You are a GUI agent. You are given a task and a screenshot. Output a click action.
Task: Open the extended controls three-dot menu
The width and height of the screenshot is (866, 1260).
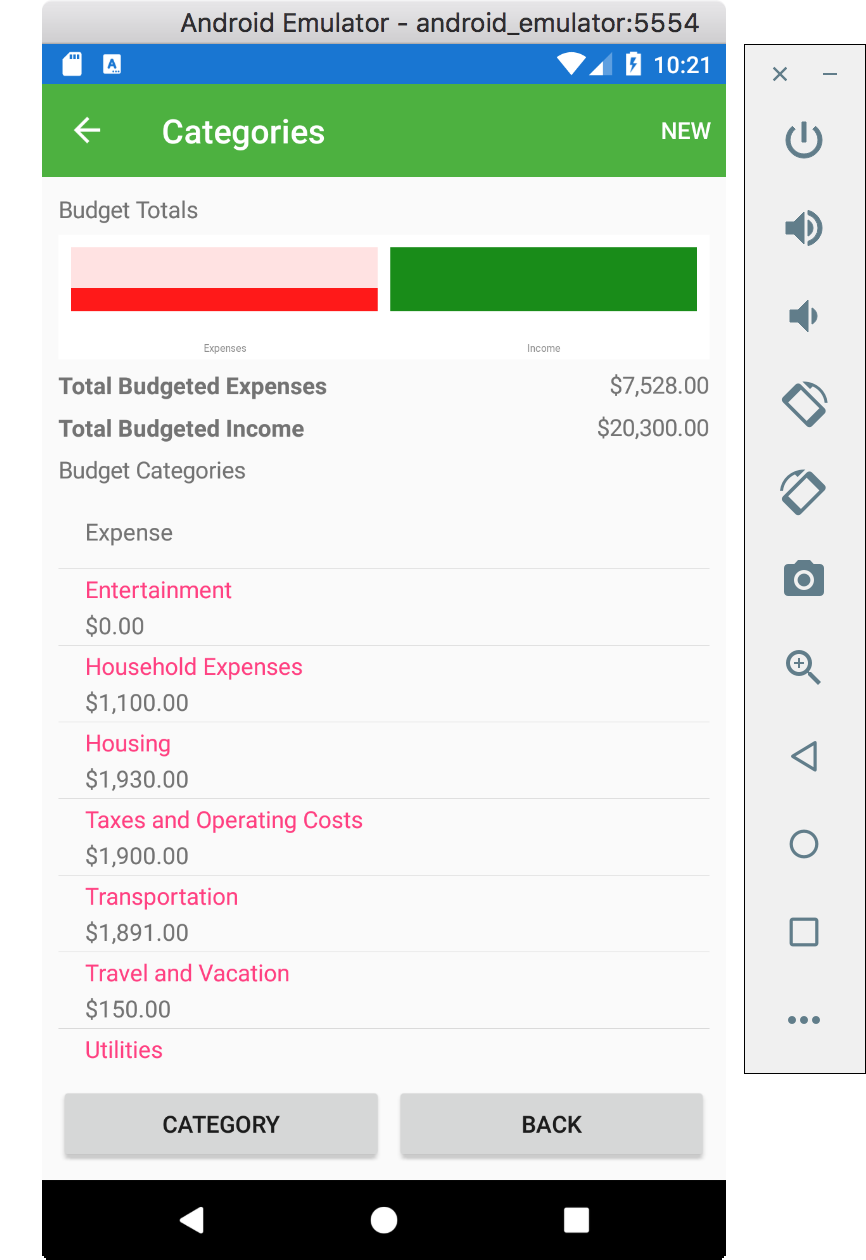click(x=804, y=1020)
